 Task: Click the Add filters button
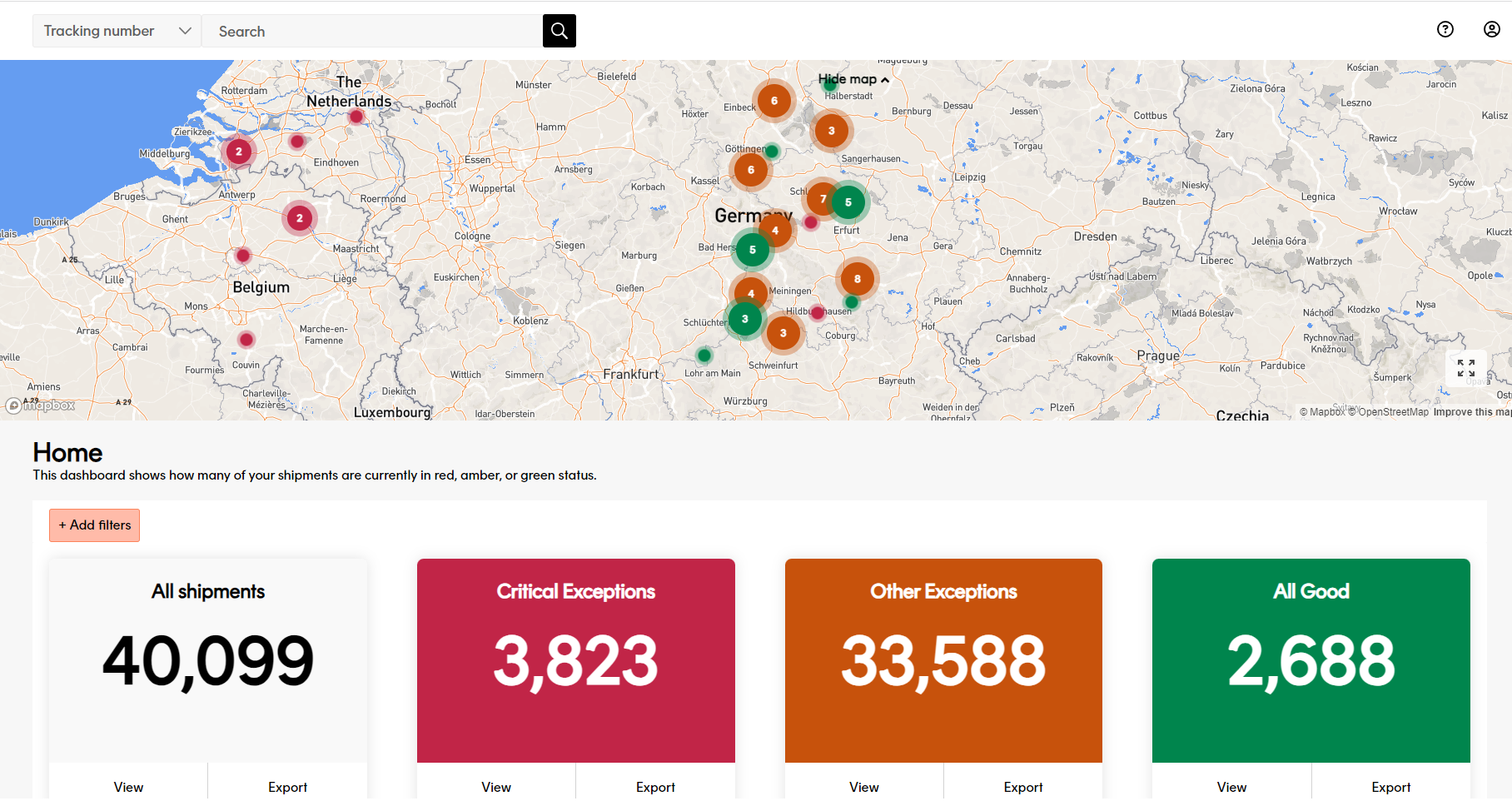pyautogui.click(x=94, y=525)
